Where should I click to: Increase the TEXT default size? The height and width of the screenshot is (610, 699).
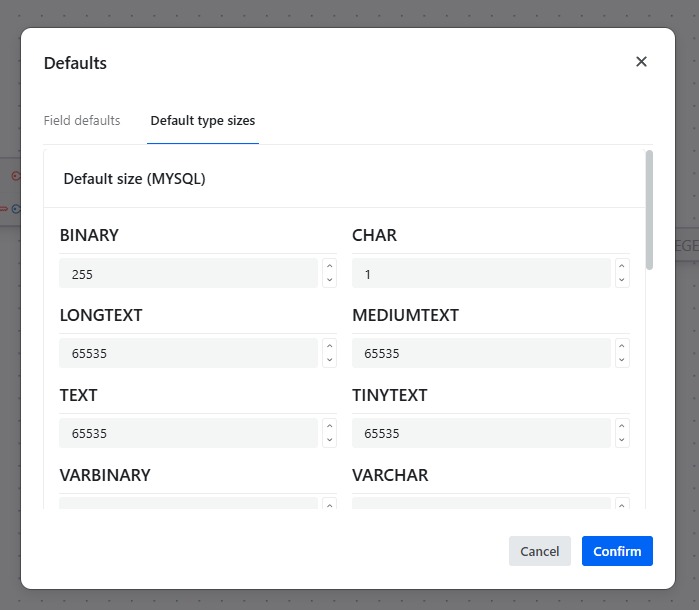pos(329,426)
